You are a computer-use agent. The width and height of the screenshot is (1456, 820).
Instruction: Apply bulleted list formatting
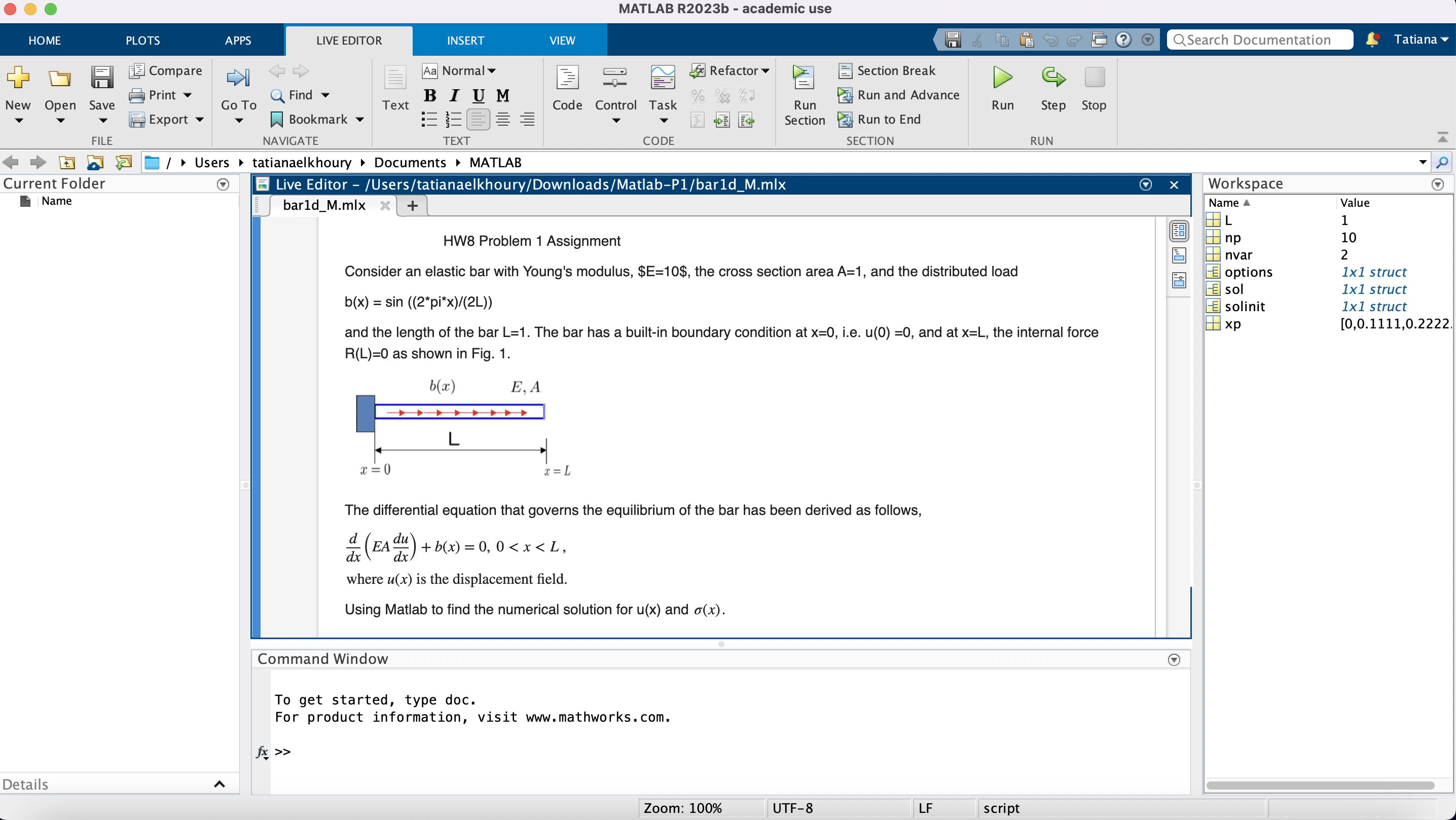[x=429, y=119]
